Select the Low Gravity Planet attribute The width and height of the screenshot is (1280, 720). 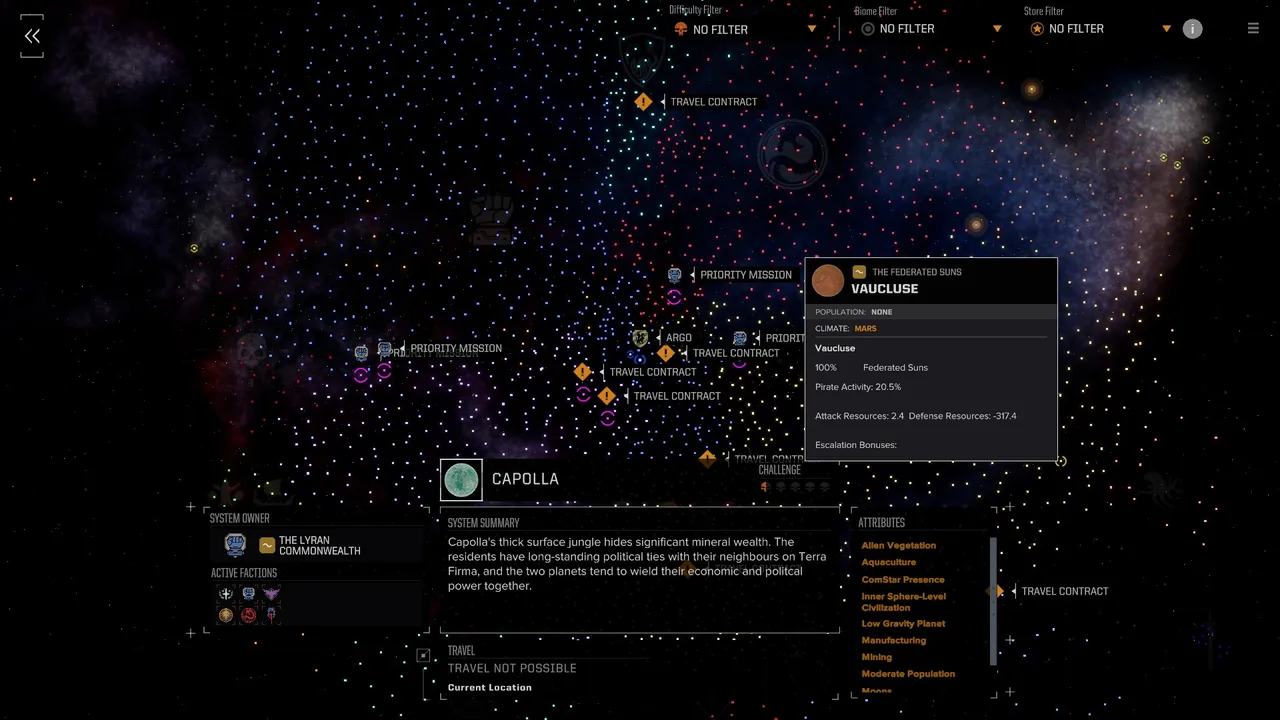[x=903, y=624]
